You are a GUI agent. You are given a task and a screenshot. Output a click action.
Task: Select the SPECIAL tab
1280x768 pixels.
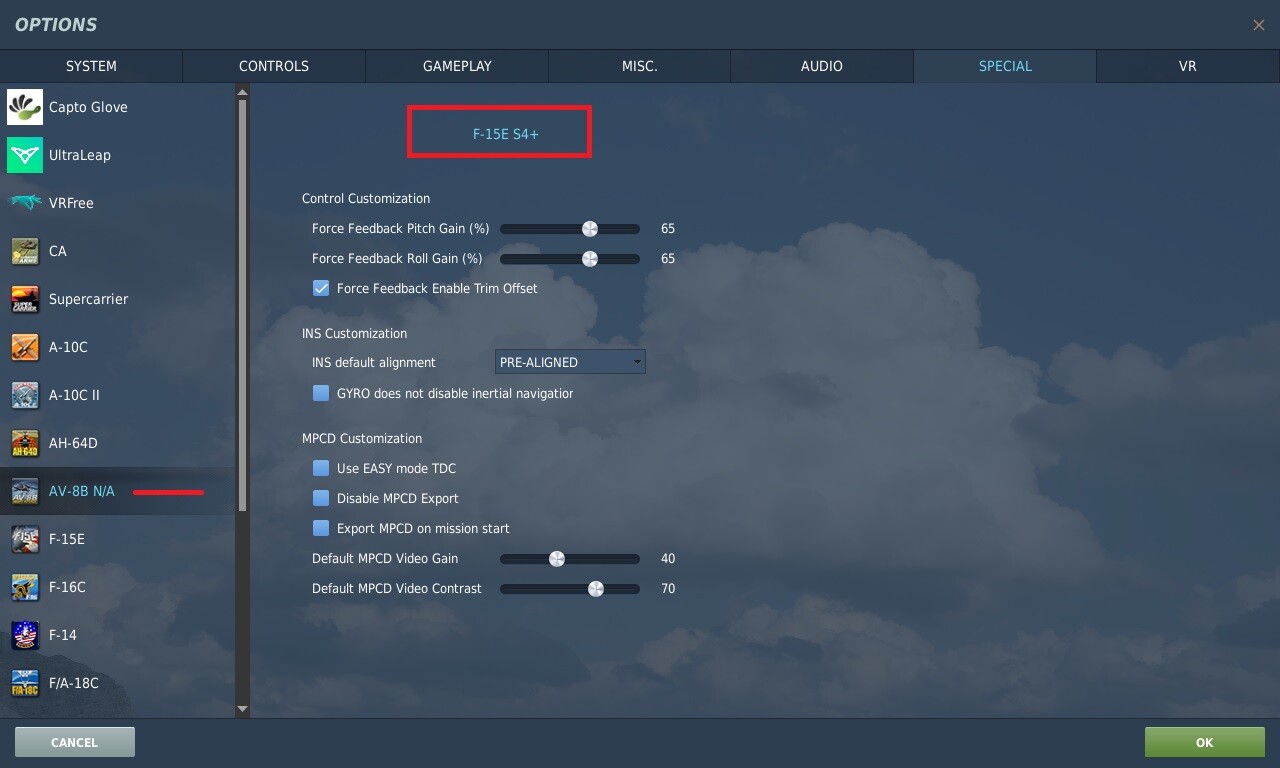click(1005, 66)
